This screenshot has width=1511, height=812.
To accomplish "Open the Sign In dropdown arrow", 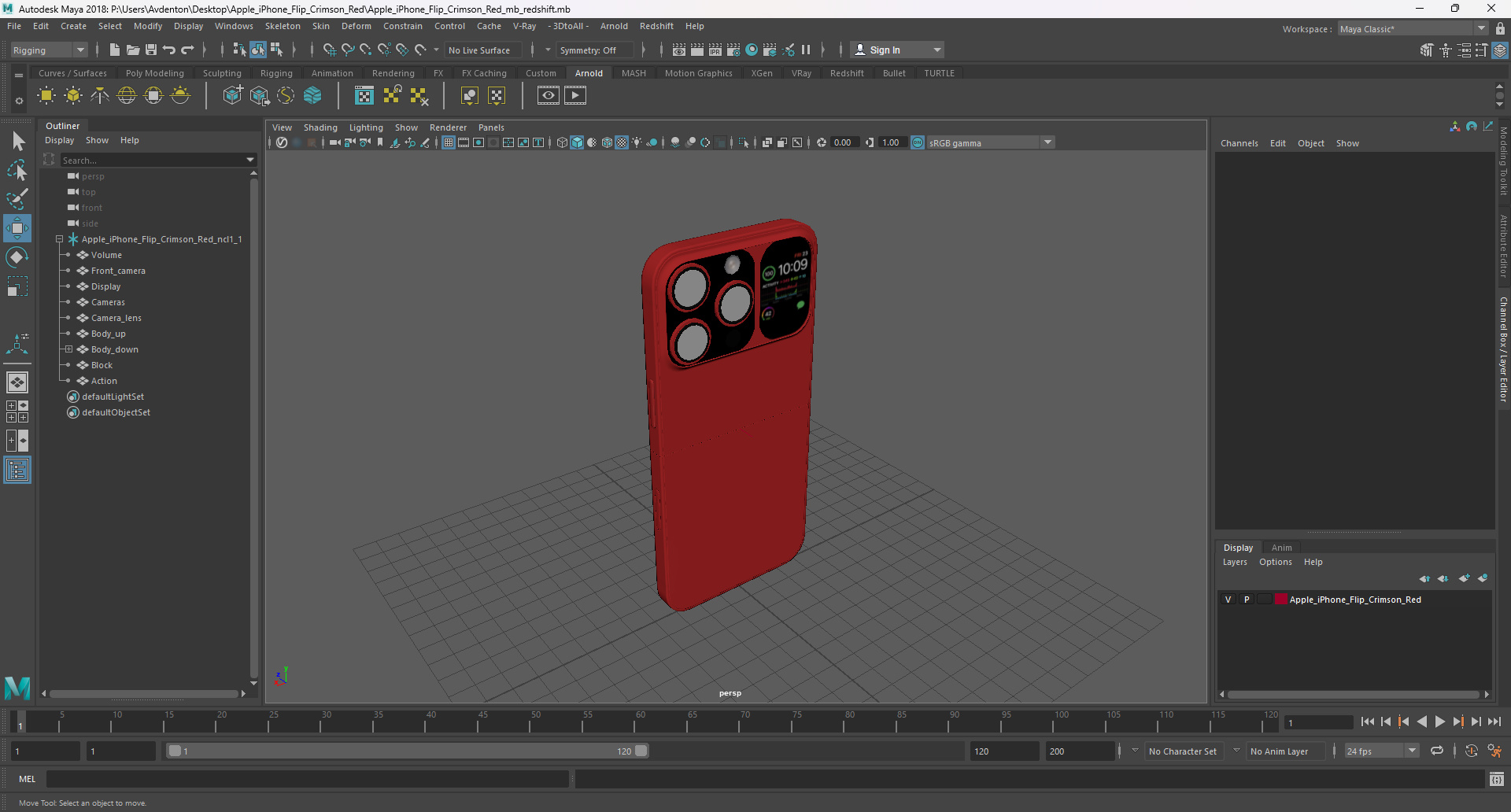I will (937, 50).
